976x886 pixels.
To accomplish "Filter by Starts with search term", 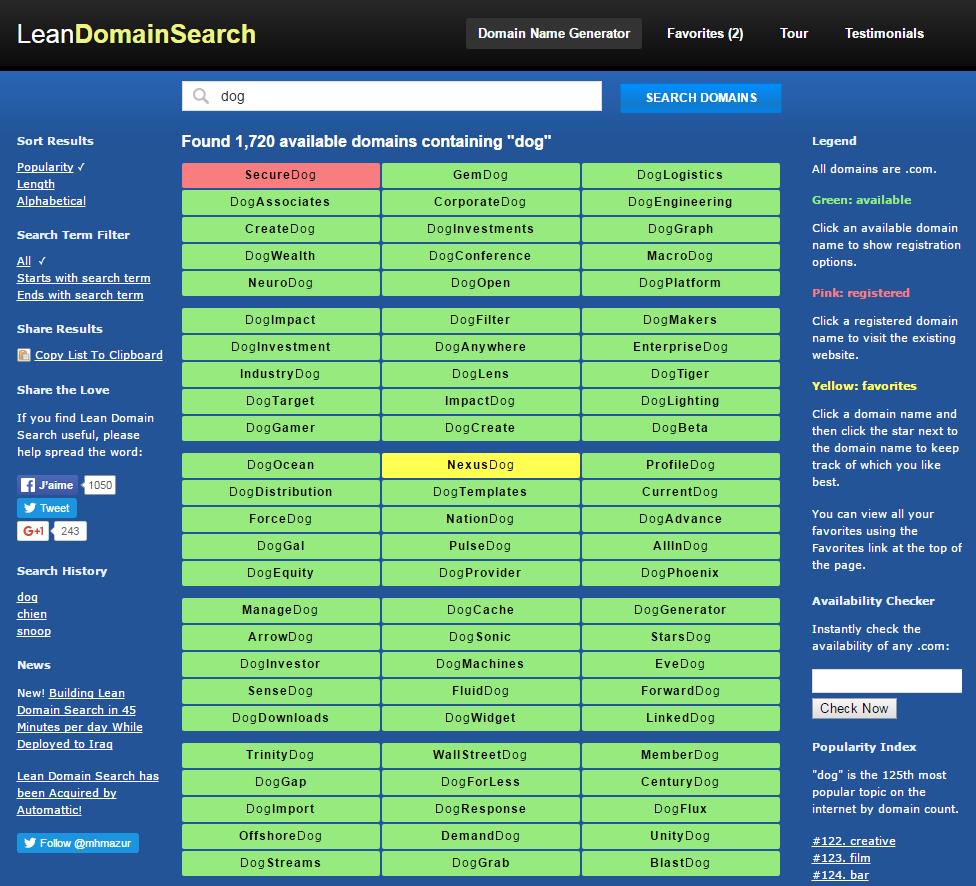I will tap(83, 278).
